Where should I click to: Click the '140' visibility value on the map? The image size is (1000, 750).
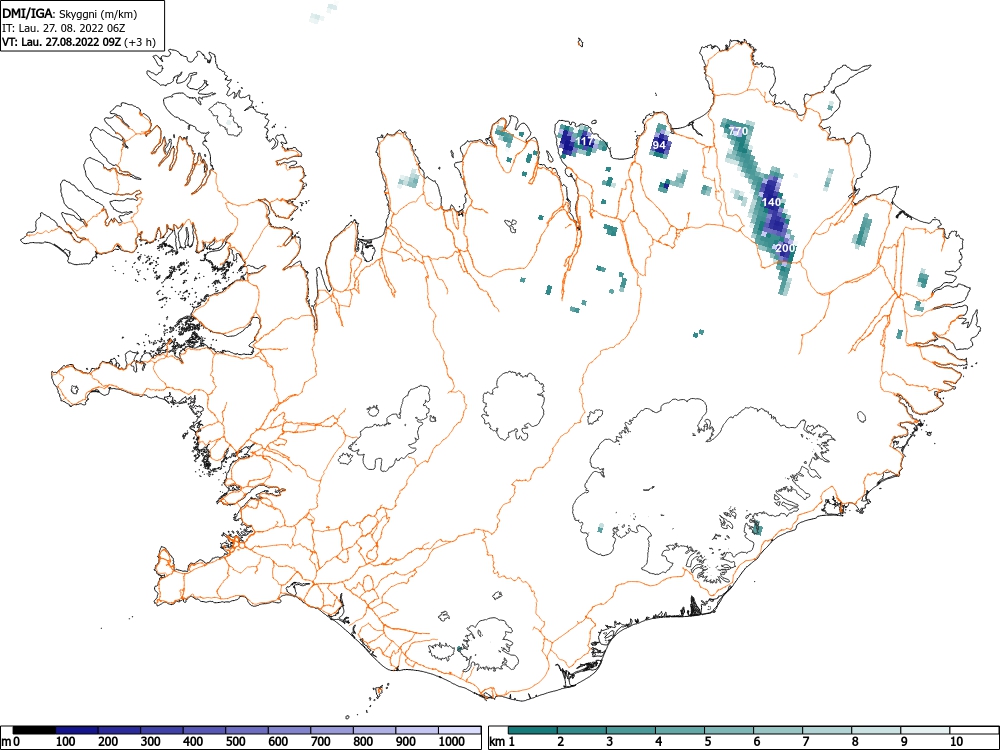tap(772, 202)
